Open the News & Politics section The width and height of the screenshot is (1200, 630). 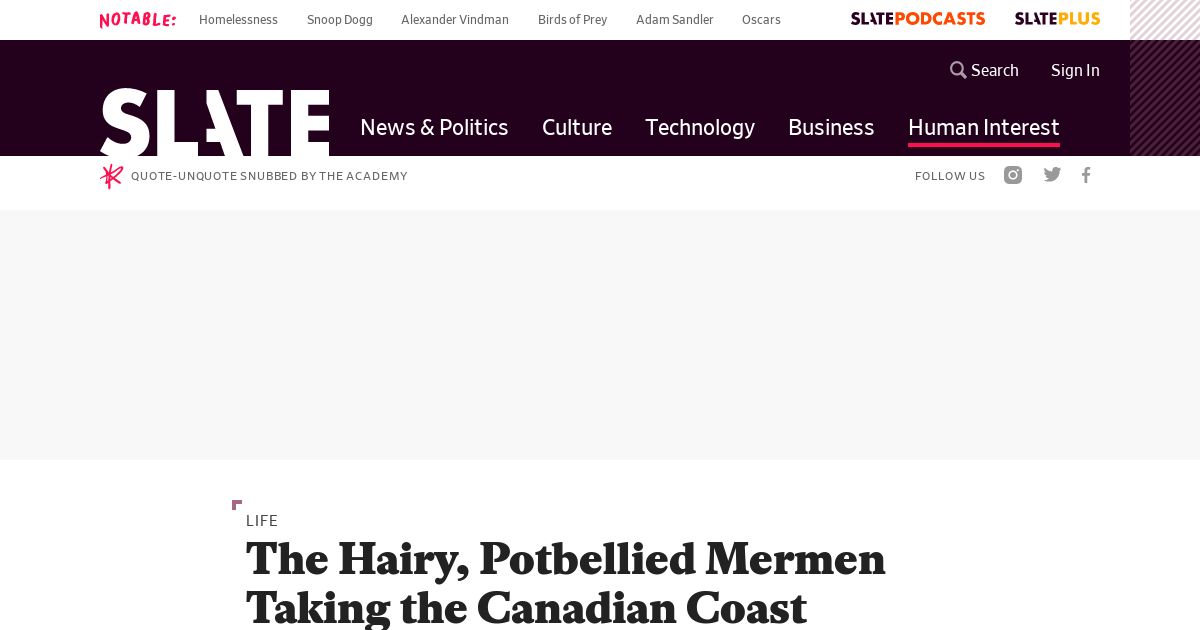pyautogui.click(x=434, y=127)
